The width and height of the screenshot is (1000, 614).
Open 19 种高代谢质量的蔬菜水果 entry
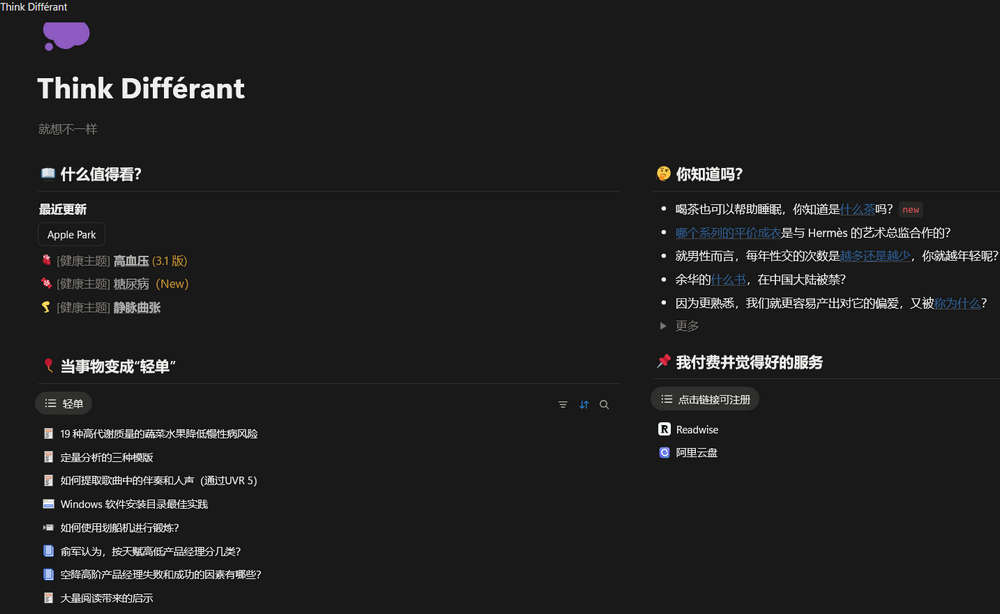pyautogui.click(x=159, y=434)
